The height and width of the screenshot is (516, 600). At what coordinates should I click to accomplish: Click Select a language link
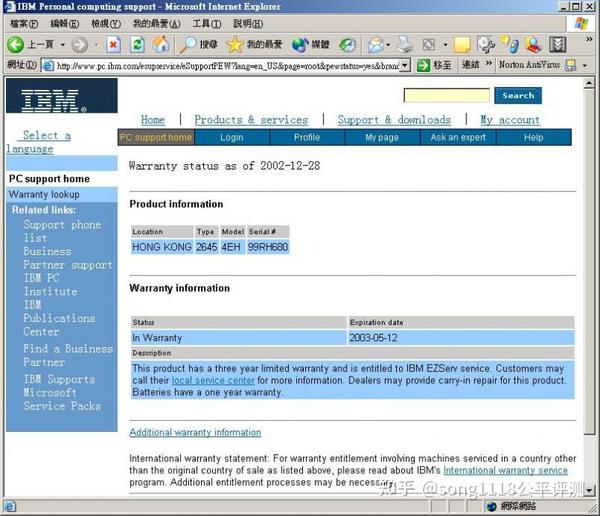coord(38,142)
